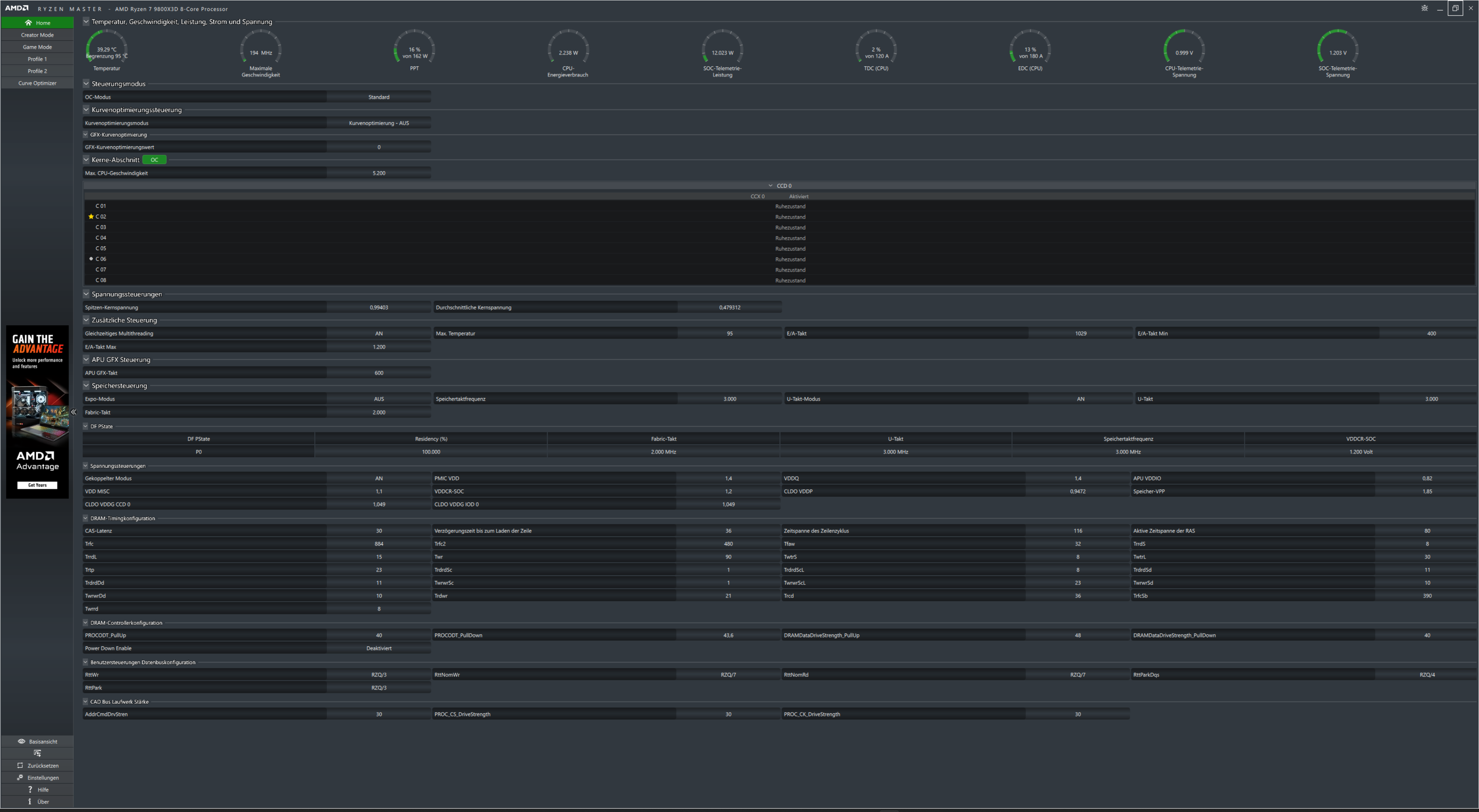Click the dot marker on core C 06
The width and height of the screenshot is (1479, 812).
tap(91, 259)
